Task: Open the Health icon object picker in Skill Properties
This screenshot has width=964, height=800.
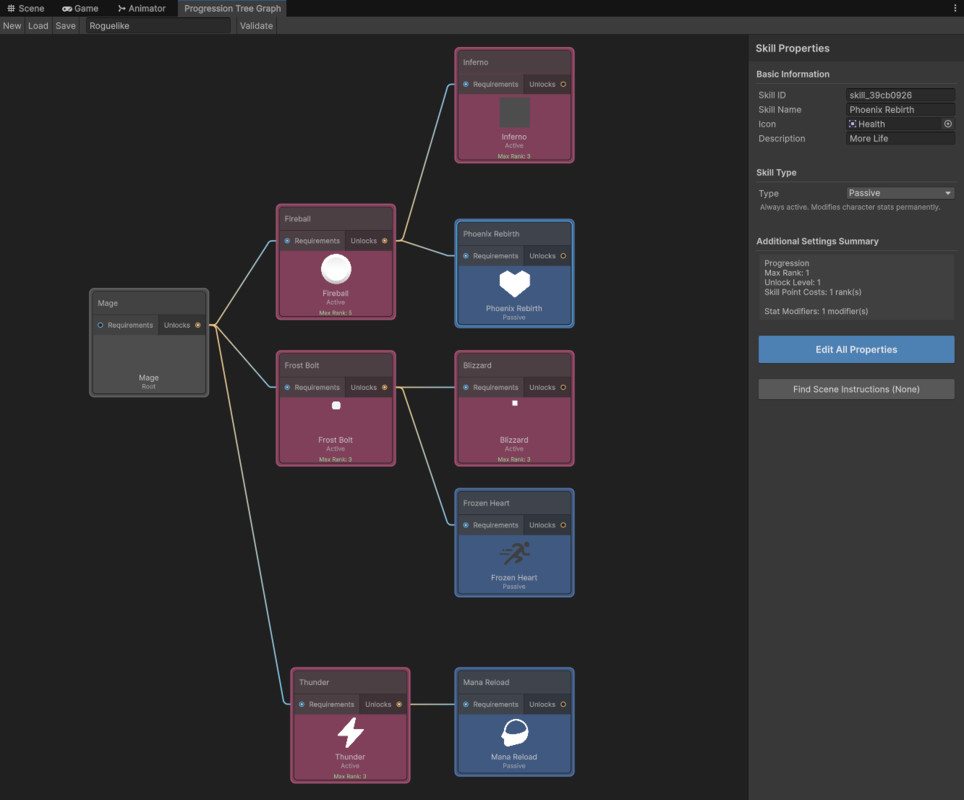Action: (948, 124)
